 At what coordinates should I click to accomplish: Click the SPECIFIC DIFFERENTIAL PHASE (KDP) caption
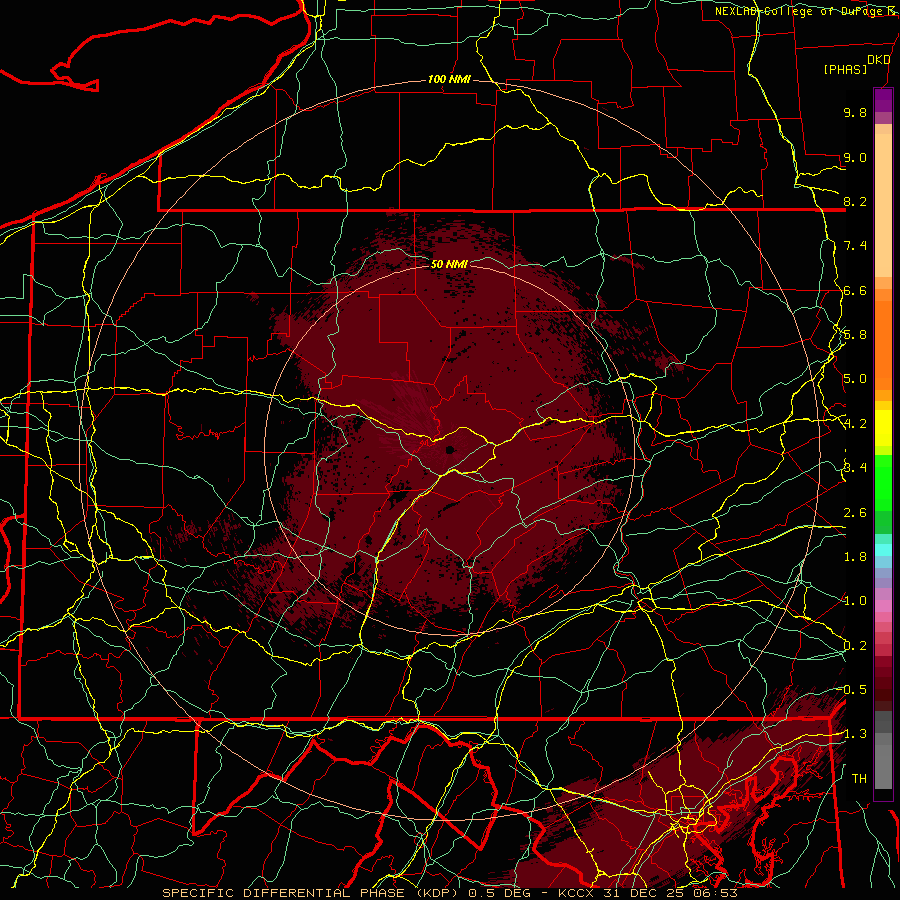(310, 893)
